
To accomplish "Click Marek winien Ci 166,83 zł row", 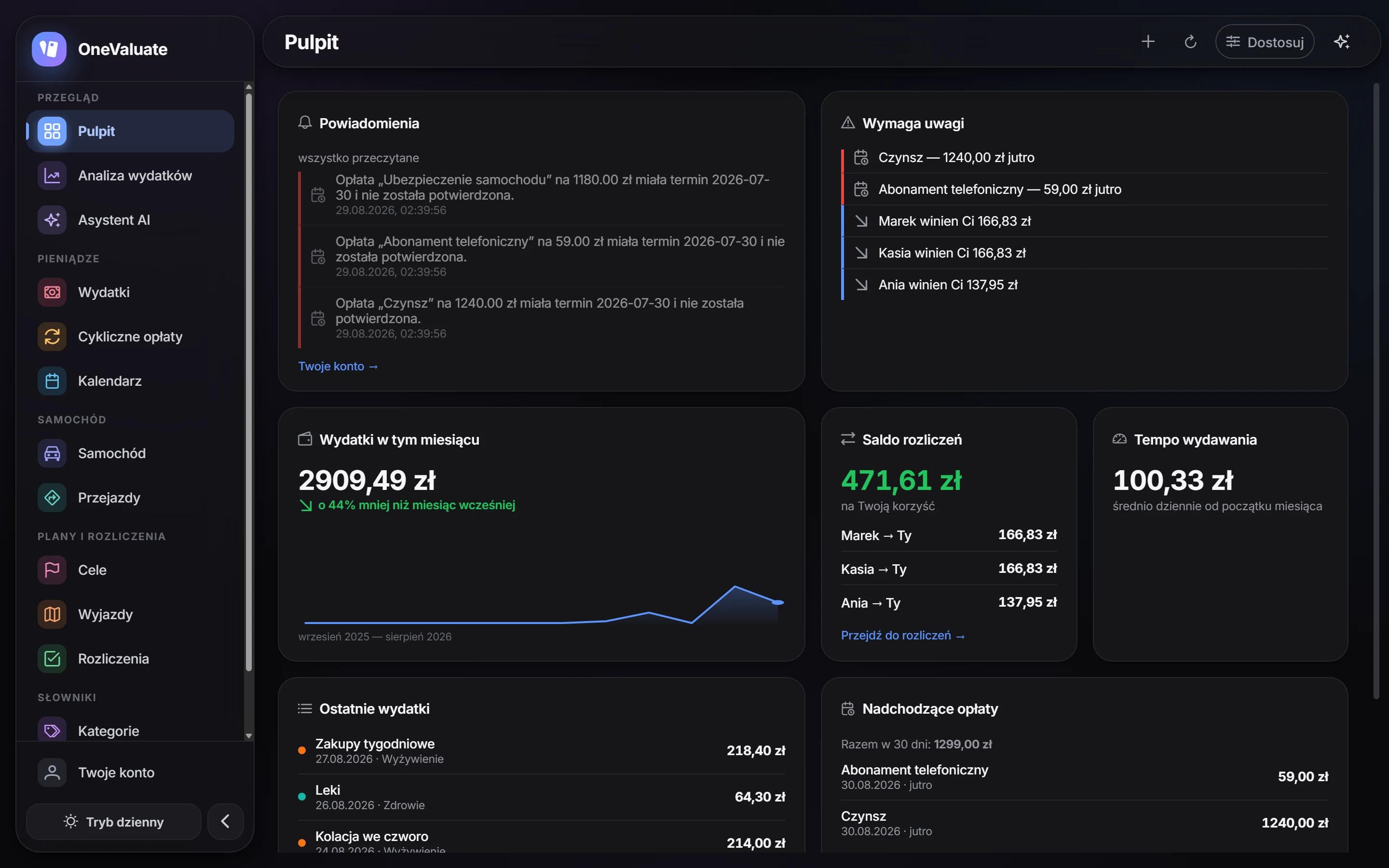I will 1085,221.
